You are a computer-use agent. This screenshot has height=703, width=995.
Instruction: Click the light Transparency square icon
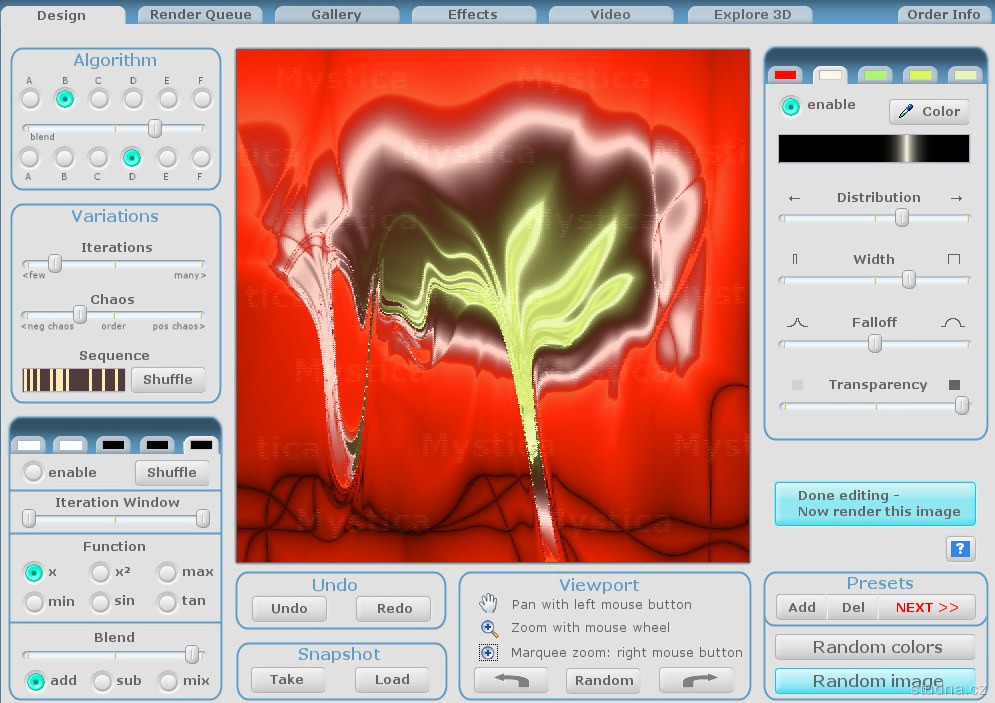pyautogui.click(x=798, y=384)
